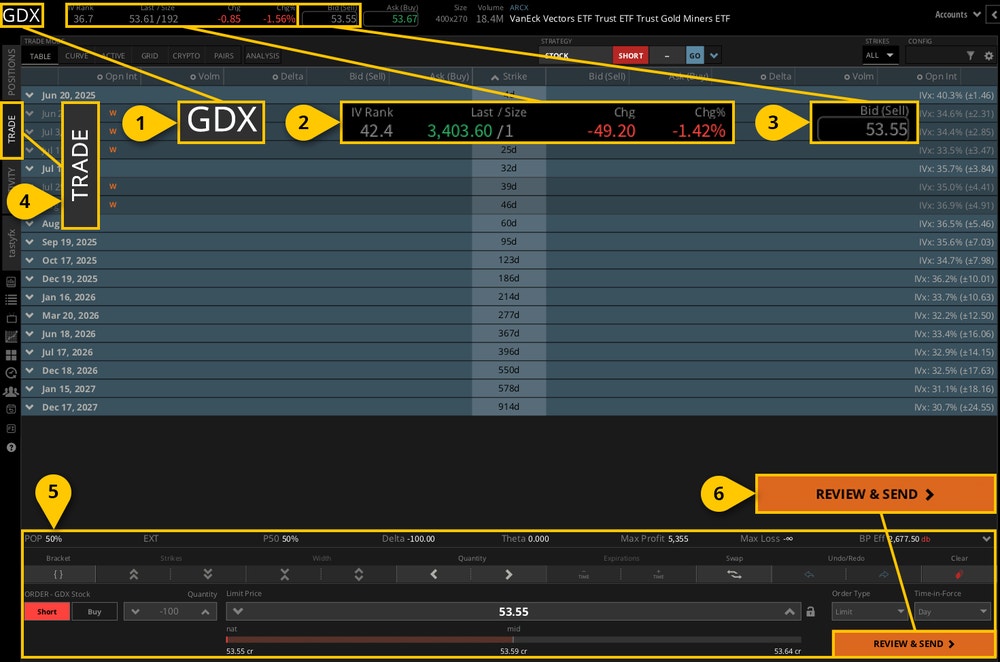Clear the order with red eraser icon

[959, 574]
